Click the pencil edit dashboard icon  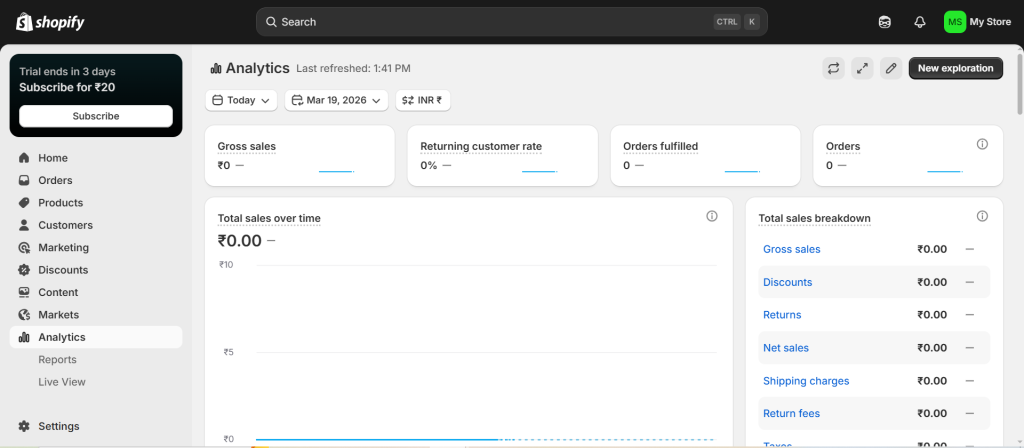pos(891,68)
